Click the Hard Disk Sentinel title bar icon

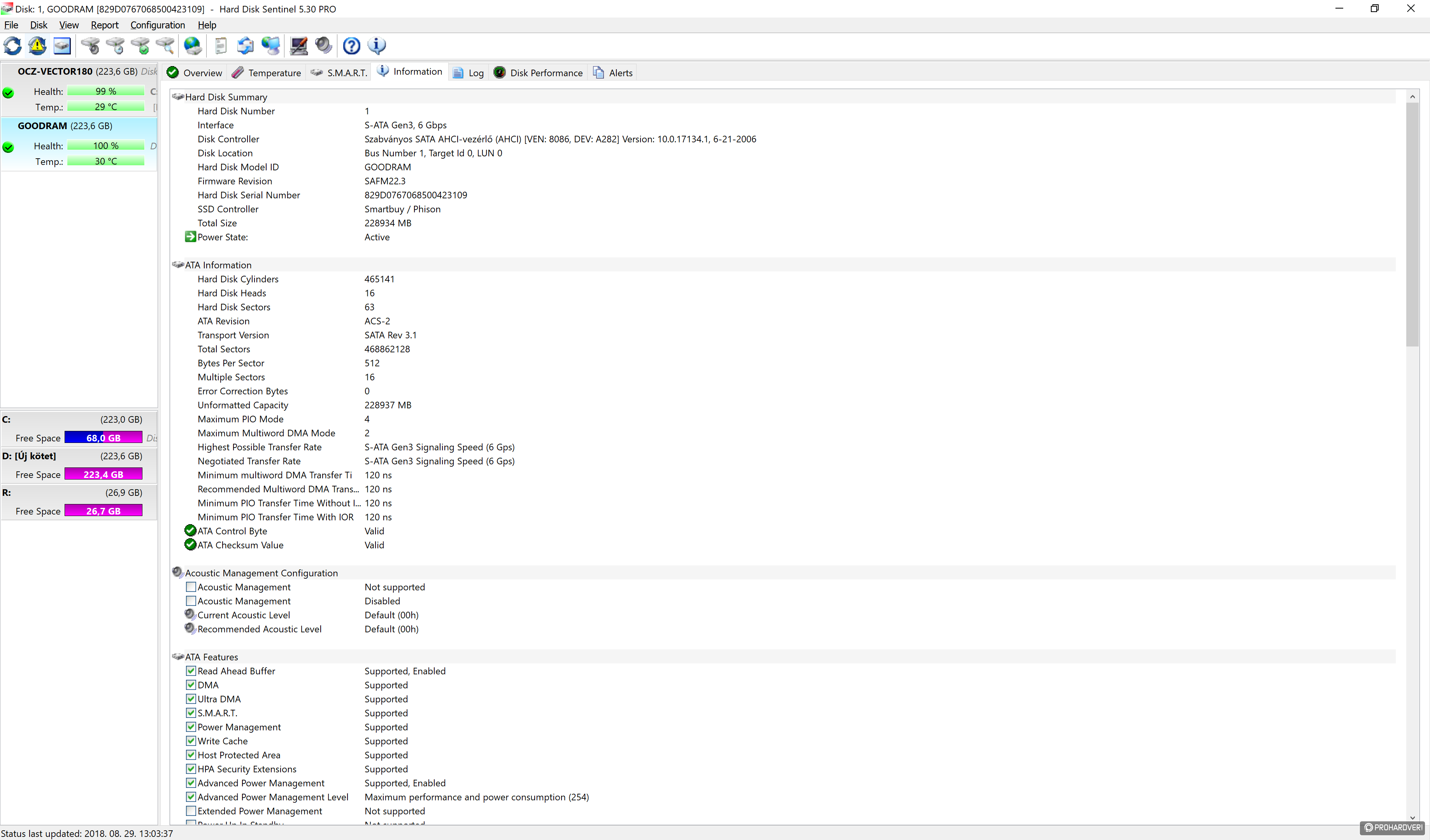click(7, 9)
